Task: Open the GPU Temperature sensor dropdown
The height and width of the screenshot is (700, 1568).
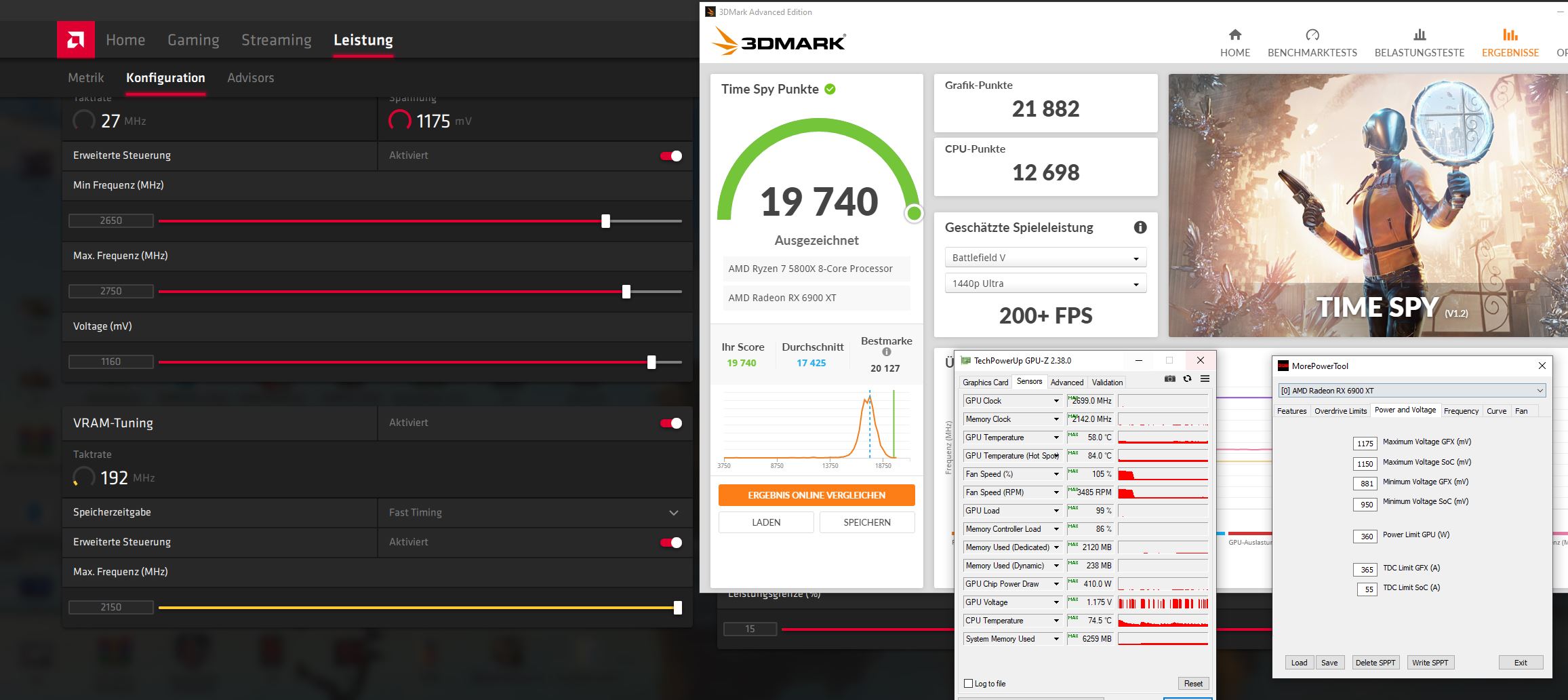Action: click(1056, 437)
